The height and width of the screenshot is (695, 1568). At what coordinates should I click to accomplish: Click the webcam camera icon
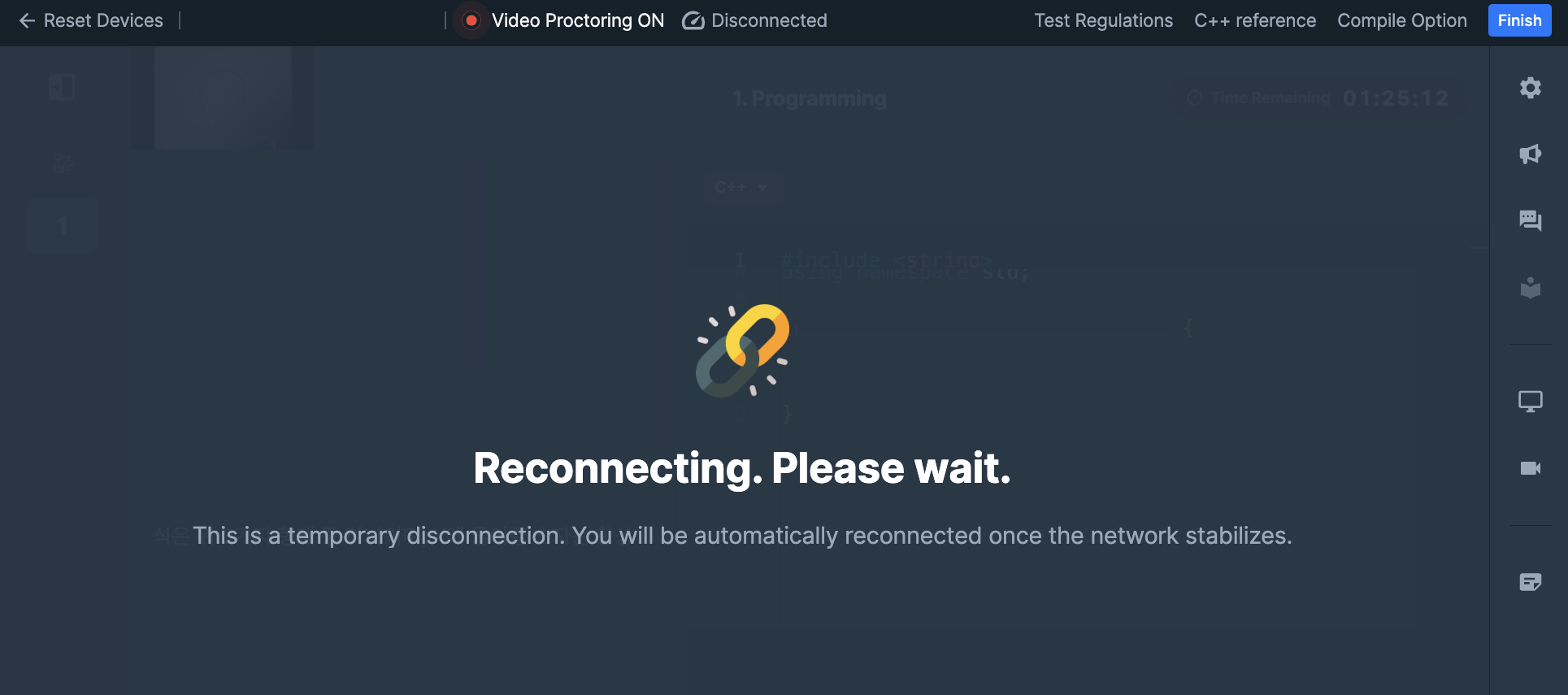click(x=1531, y=468)
